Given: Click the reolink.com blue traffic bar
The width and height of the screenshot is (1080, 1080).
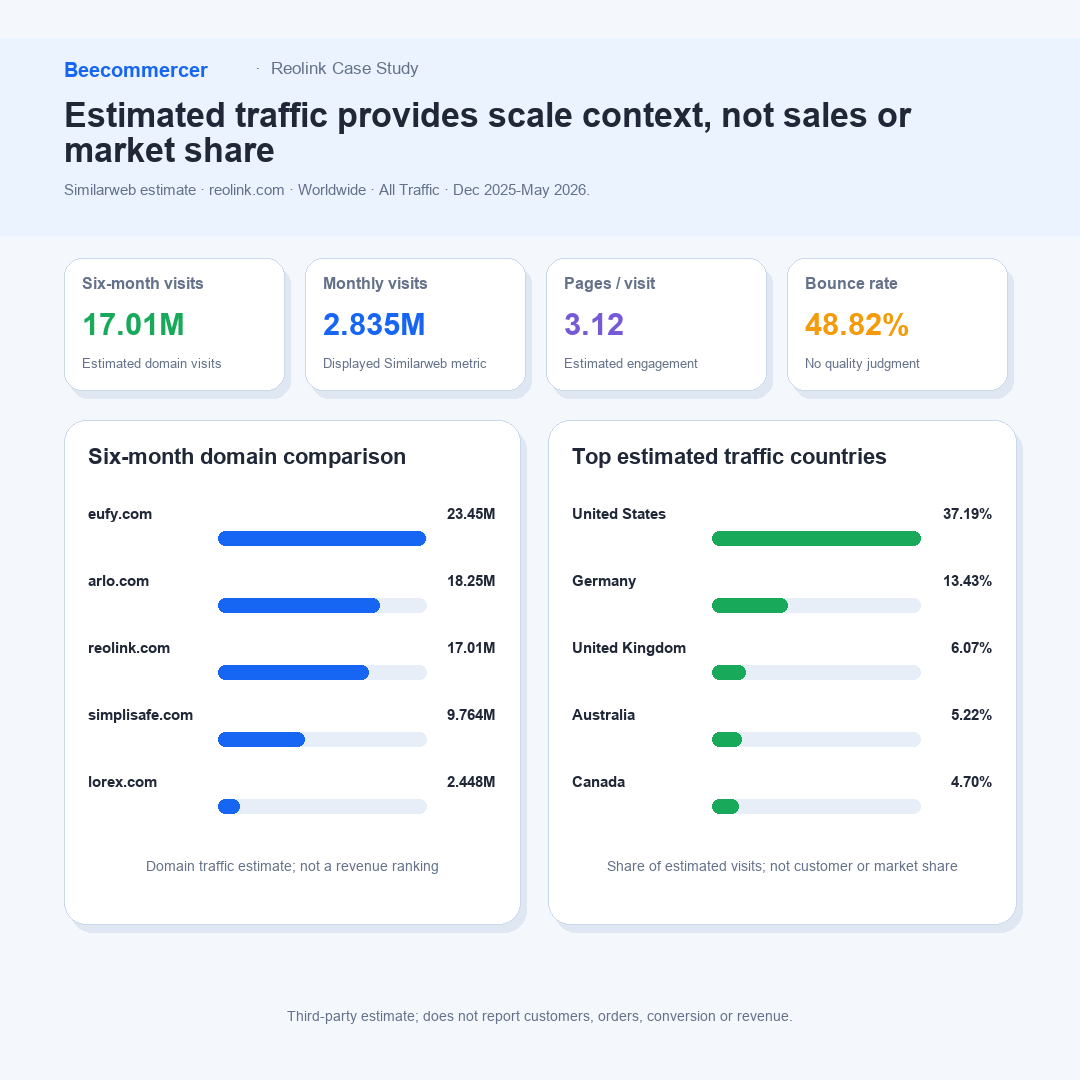Looking at the screenshot, I should pyautogui.click(x=293, y=672).
